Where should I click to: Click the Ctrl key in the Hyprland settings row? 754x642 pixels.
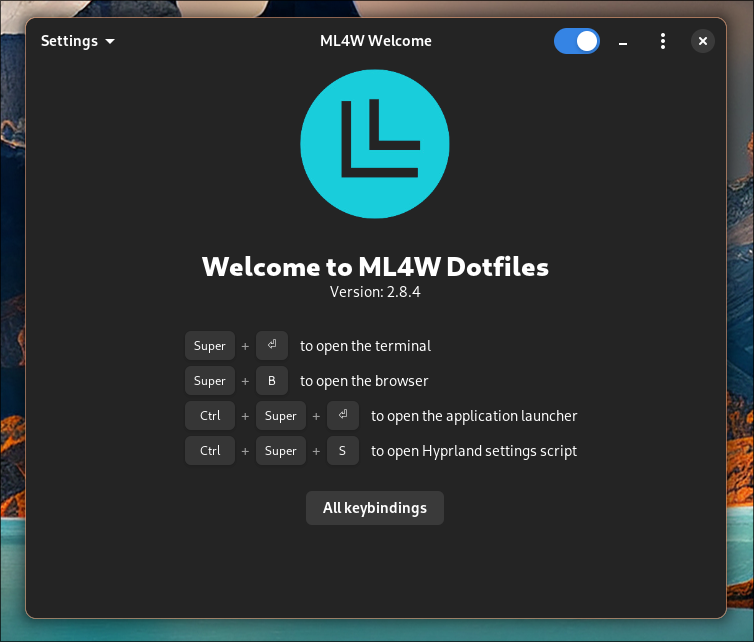(210, 451)
